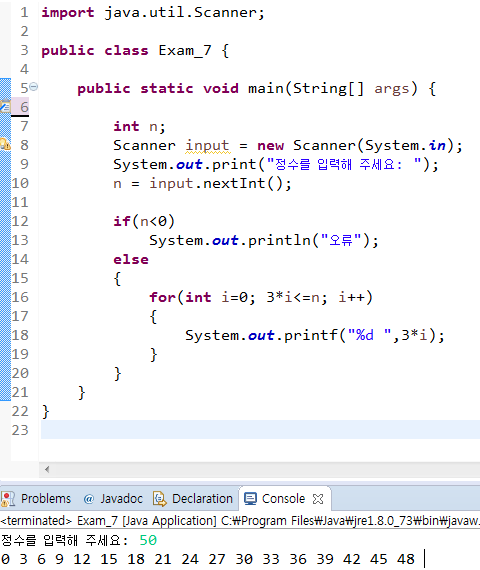This screenshot has height=570, width=480.
Task: Click console input value 50
Action: [x=148, y=540]
